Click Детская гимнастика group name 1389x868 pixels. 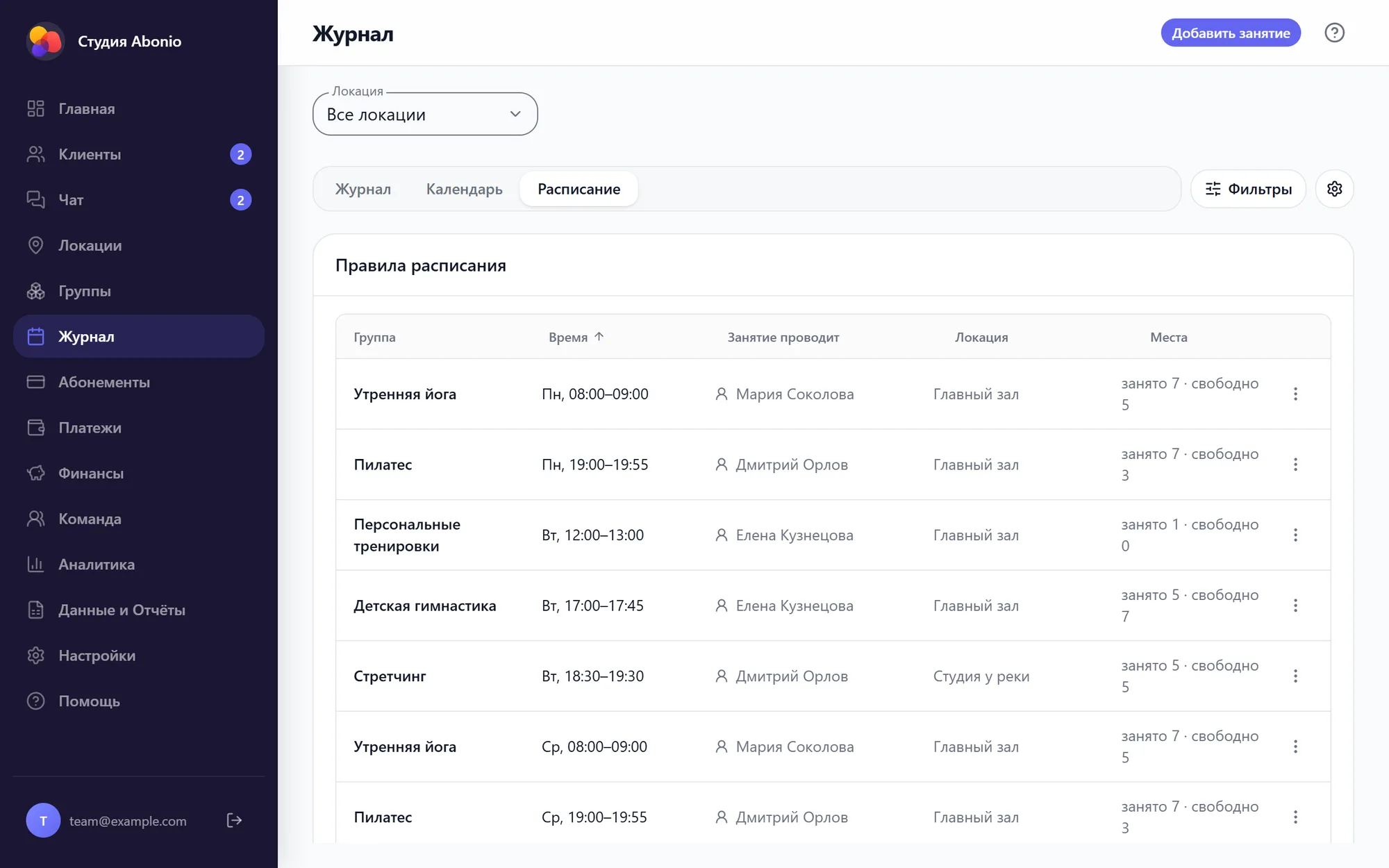[425, 606]
